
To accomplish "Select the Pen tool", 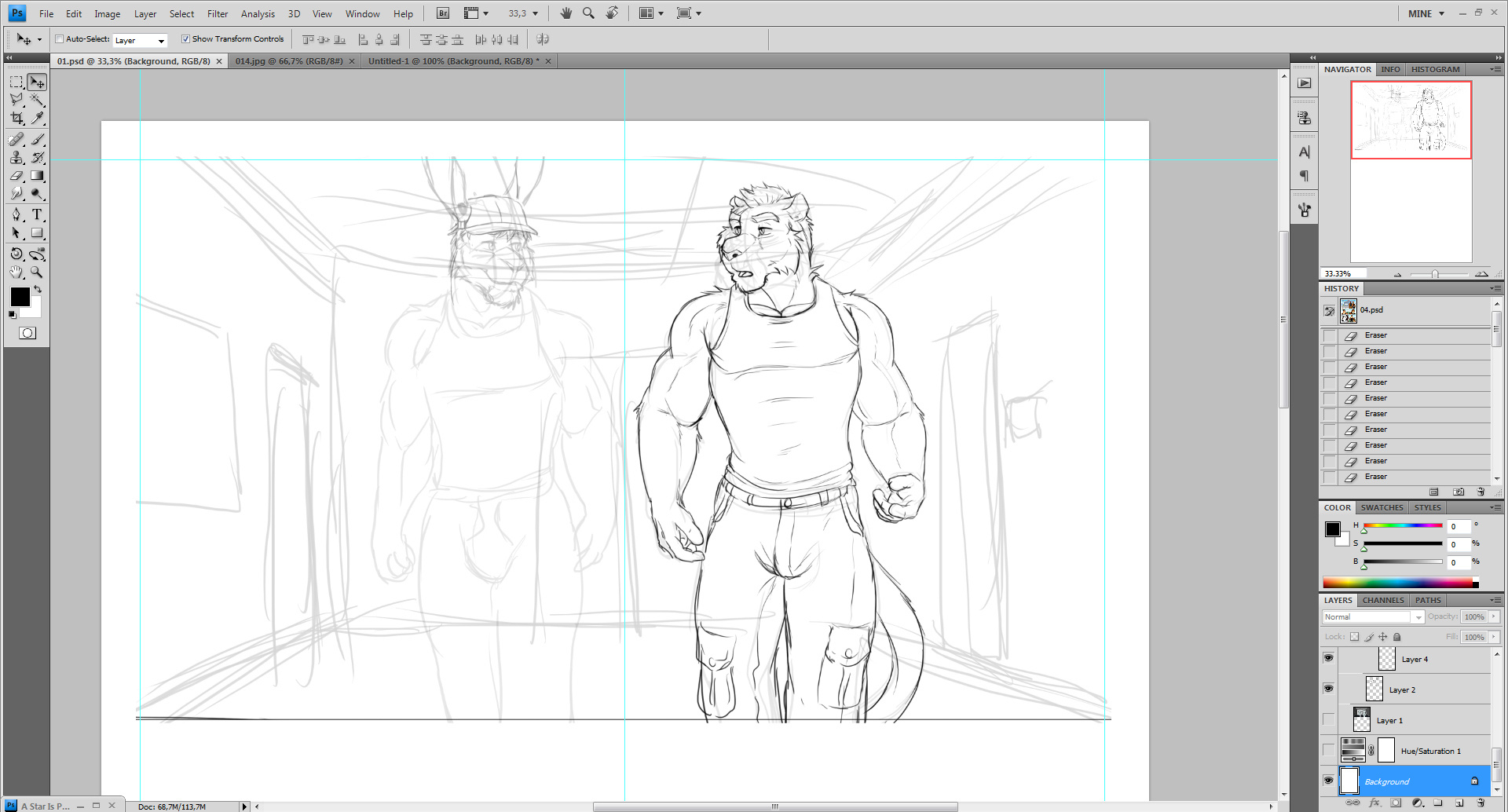I will 16,214.
